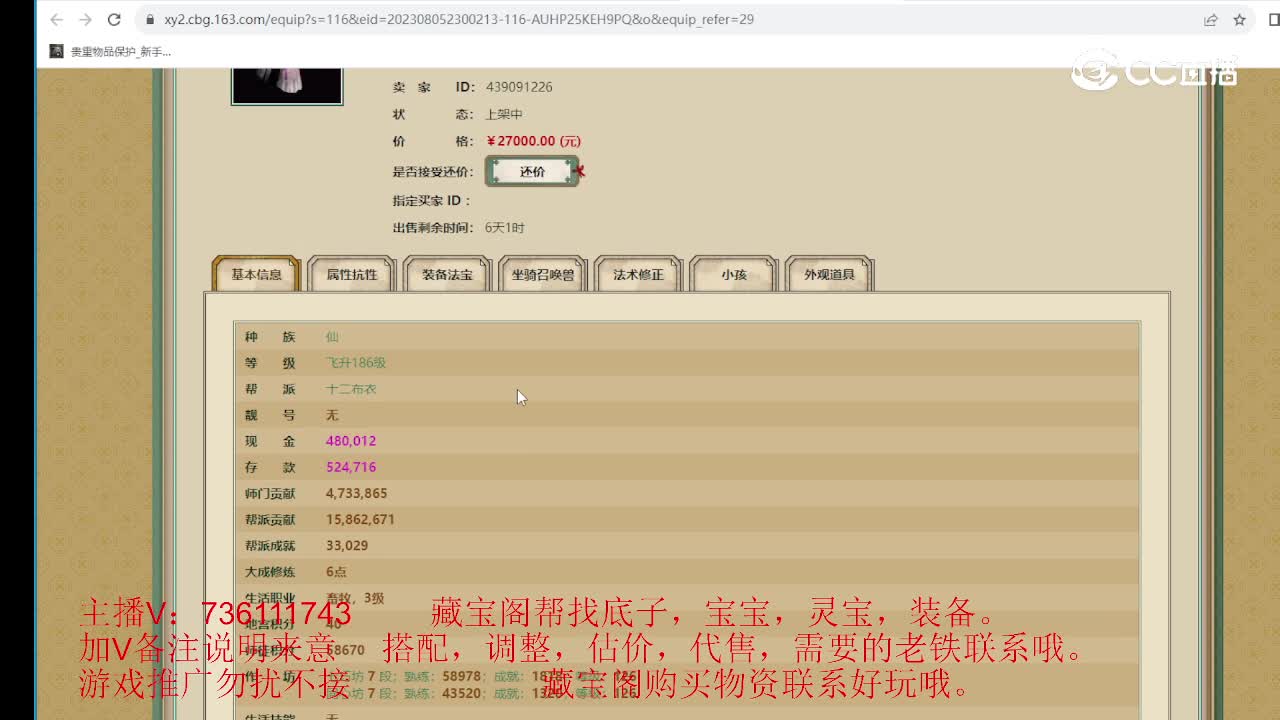This screenshot has width=1280, height=720.
Task: Select the active 基本信息 tab
Action: [255, 272]
